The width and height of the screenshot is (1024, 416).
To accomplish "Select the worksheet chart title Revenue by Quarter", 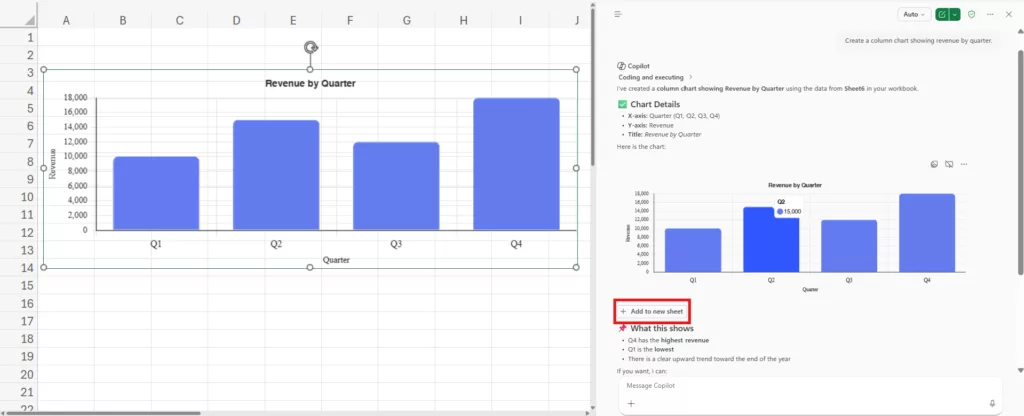I will click(x=310, y=83).
